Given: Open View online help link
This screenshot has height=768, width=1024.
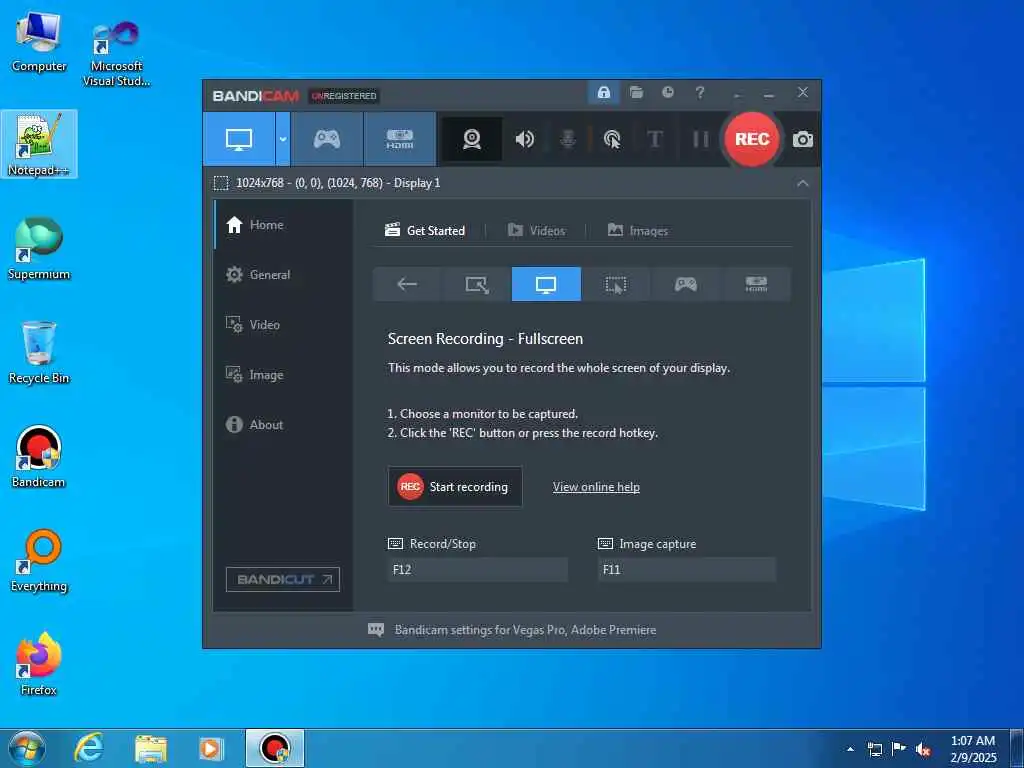Looking at the screenshot, I should pyautogui.click(x=596, y=487).
